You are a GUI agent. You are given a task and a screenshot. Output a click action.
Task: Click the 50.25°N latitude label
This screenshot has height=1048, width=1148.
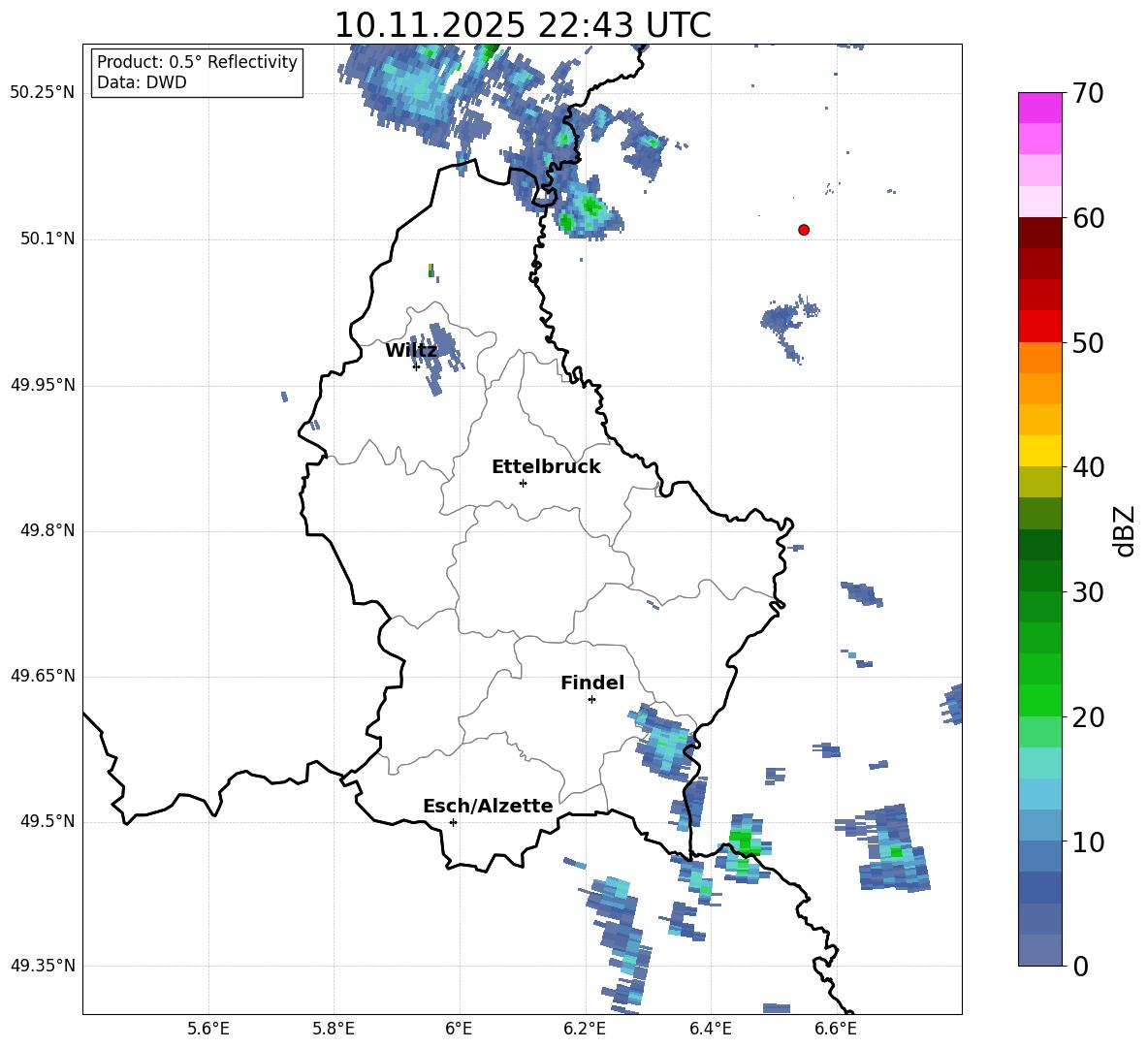coord(43,93)
